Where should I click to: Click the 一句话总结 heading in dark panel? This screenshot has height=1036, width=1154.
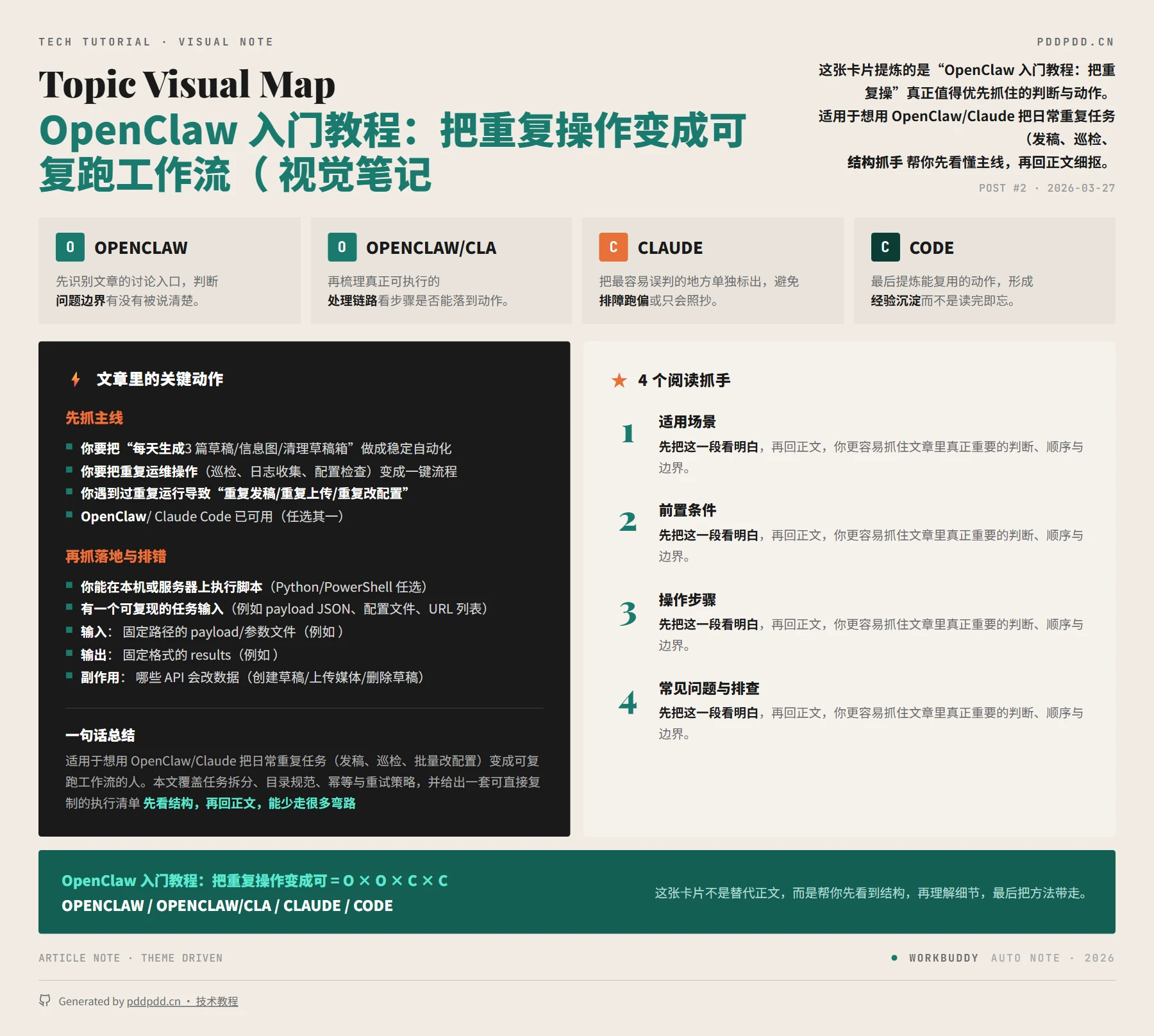(x=100, y=735)
